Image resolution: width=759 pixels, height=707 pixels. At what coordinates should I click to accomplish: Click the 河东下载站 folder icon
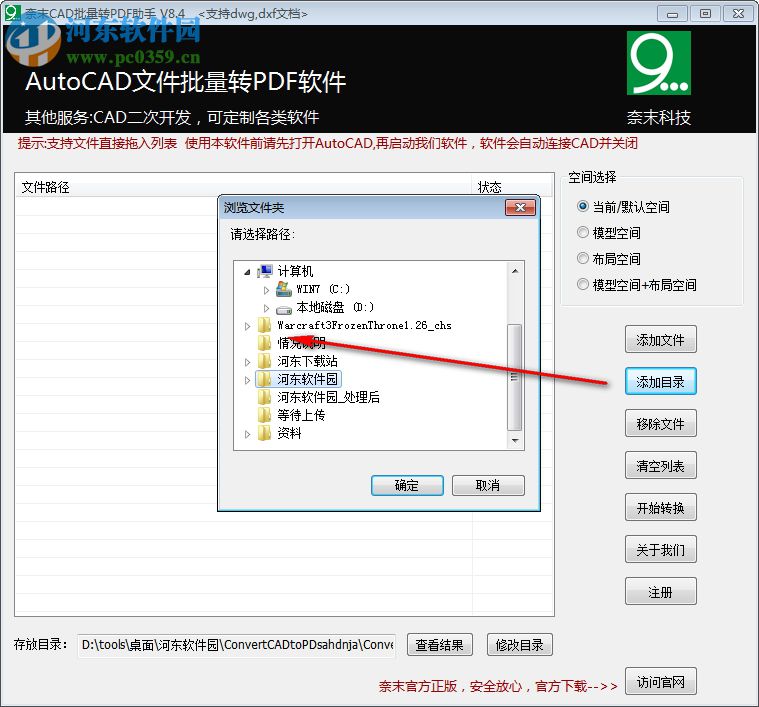264,361
